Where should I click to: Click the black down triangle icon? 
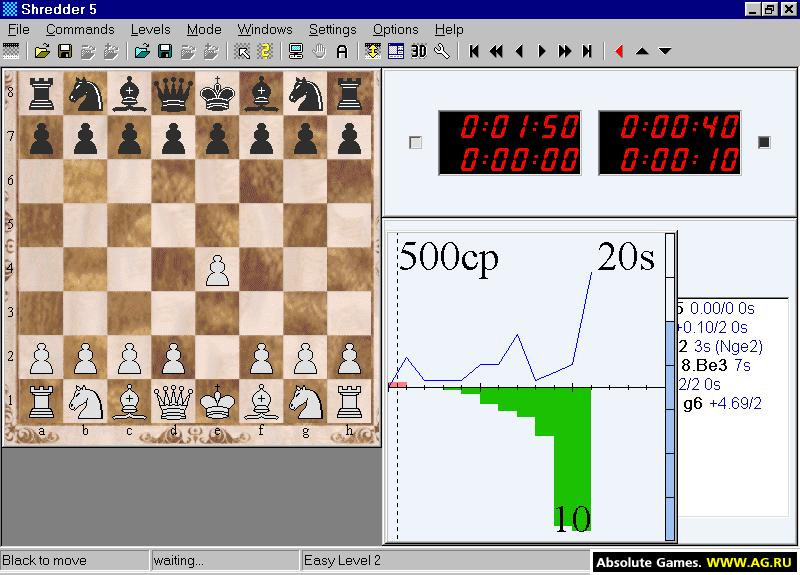(x=665, y=51)
